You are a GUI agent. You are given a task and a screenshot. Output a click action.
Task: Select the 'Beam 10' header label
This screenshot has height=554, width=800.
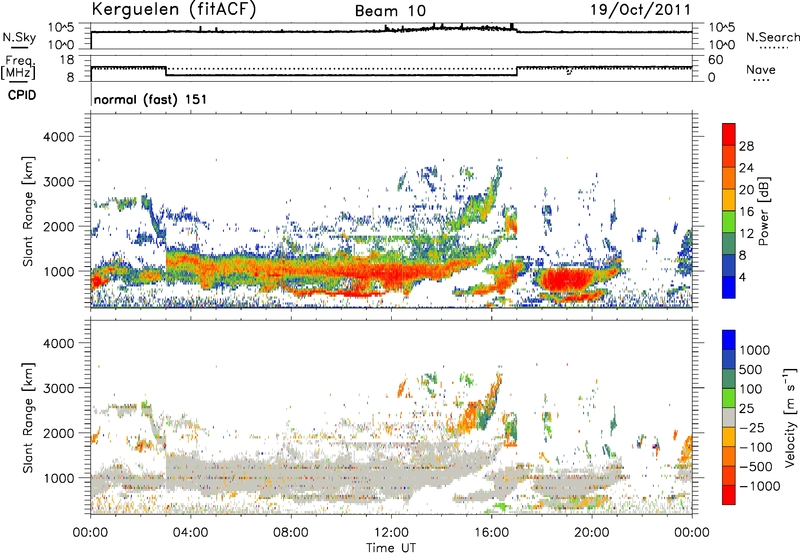[x=390, y=11]
